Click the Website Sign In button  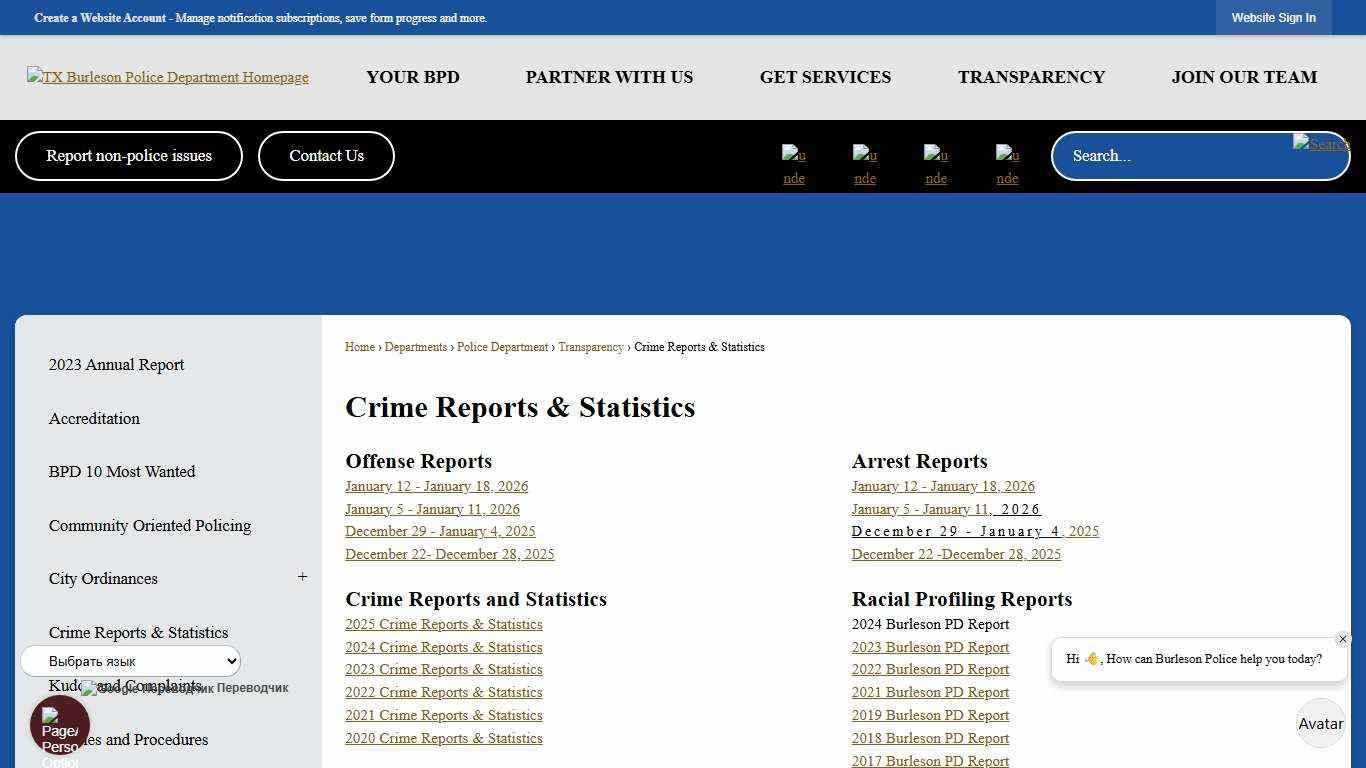pyautogui.click(x=1274, y=17)
